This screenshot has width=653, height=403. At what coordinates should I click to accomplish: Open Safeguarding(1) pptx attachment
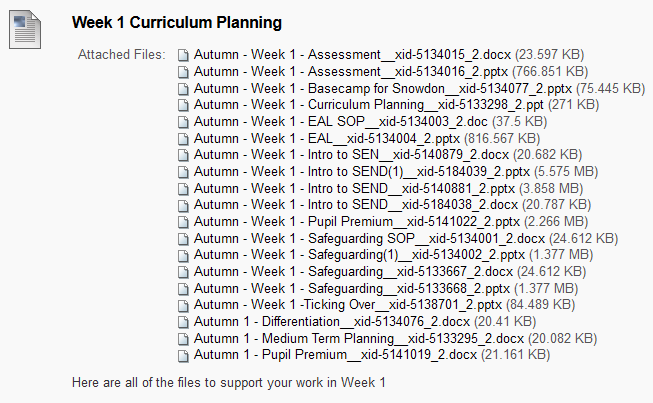point(359,254)
